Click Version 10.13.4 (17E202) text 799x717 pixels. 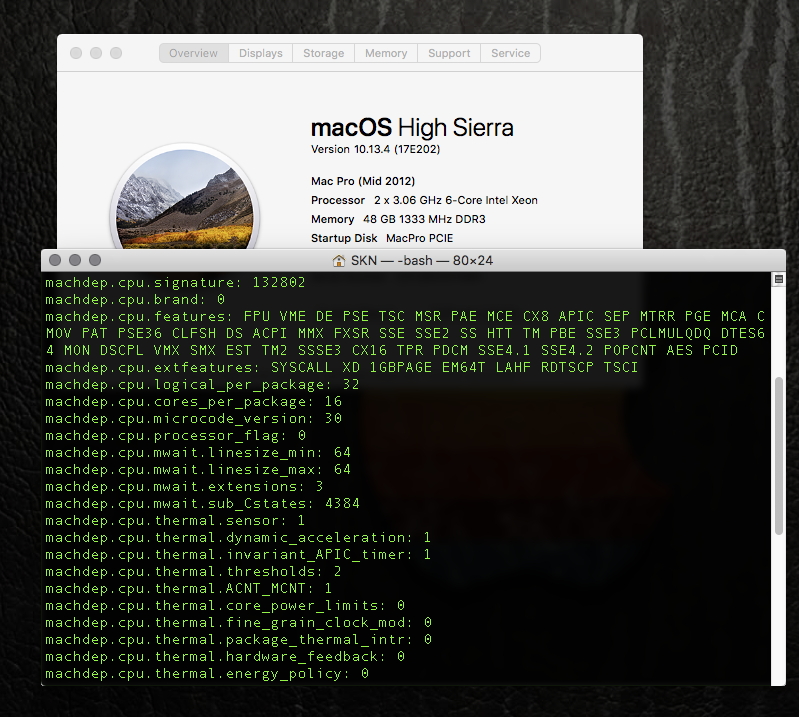tap(376, 149)
